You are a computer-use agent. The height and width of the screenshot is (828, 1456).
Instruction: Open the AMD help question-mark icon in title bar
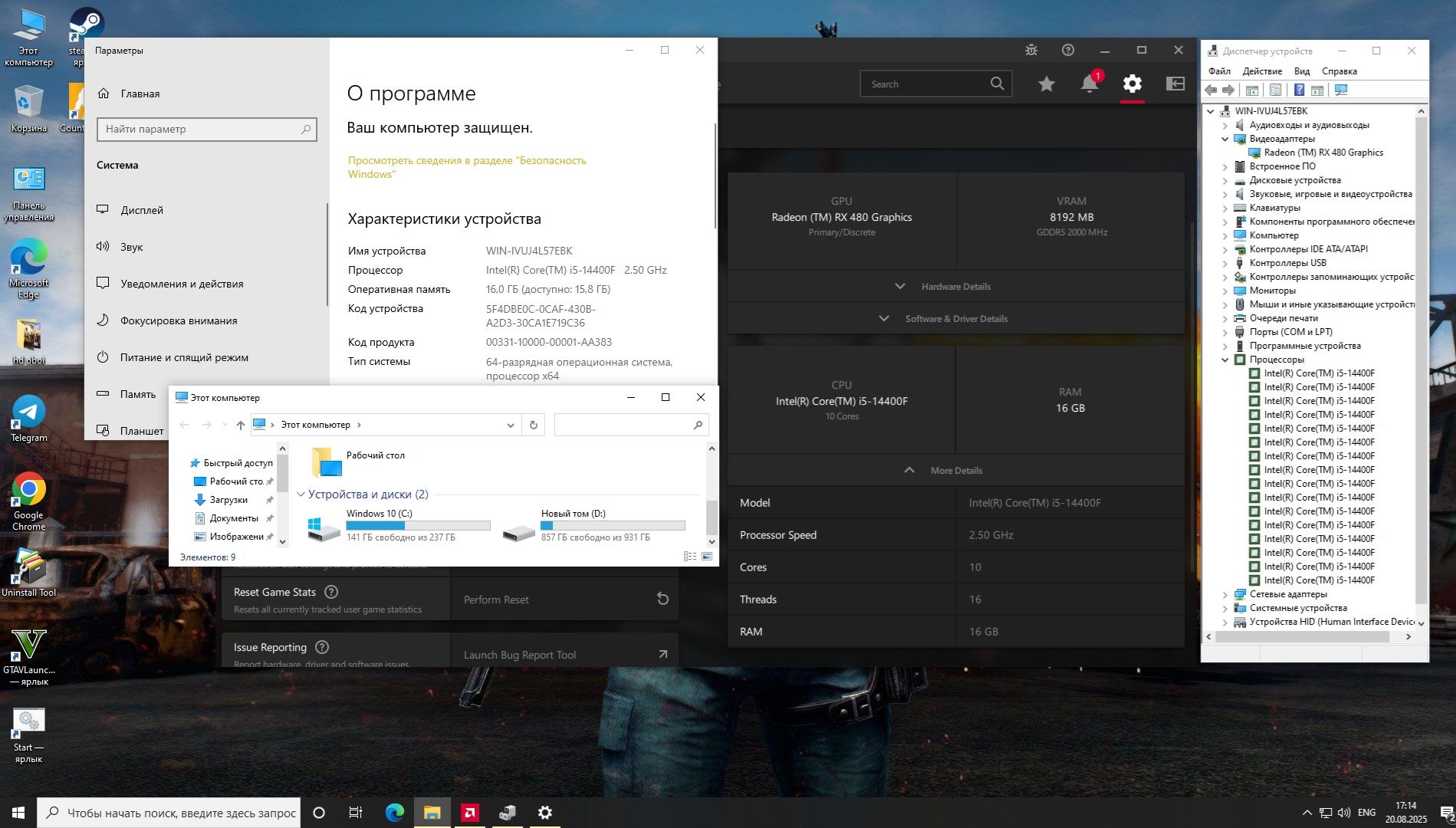pyautogui.click(x=1068, y=50)
